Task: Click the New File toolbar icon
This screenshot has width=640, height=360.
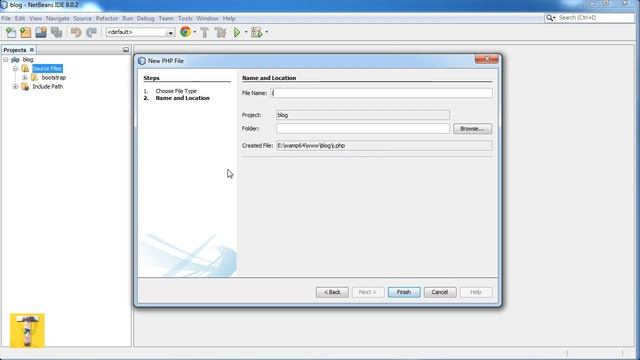Action: coord(11,32)
